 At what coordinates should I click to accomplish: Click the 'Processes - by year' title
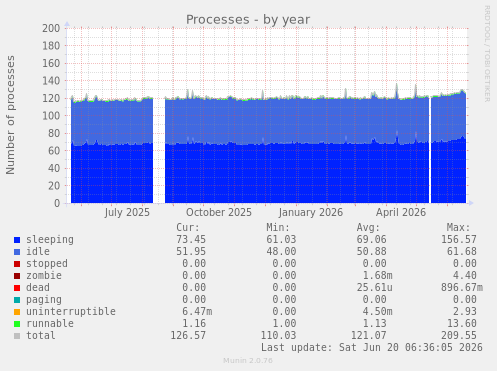pos(248,20)
